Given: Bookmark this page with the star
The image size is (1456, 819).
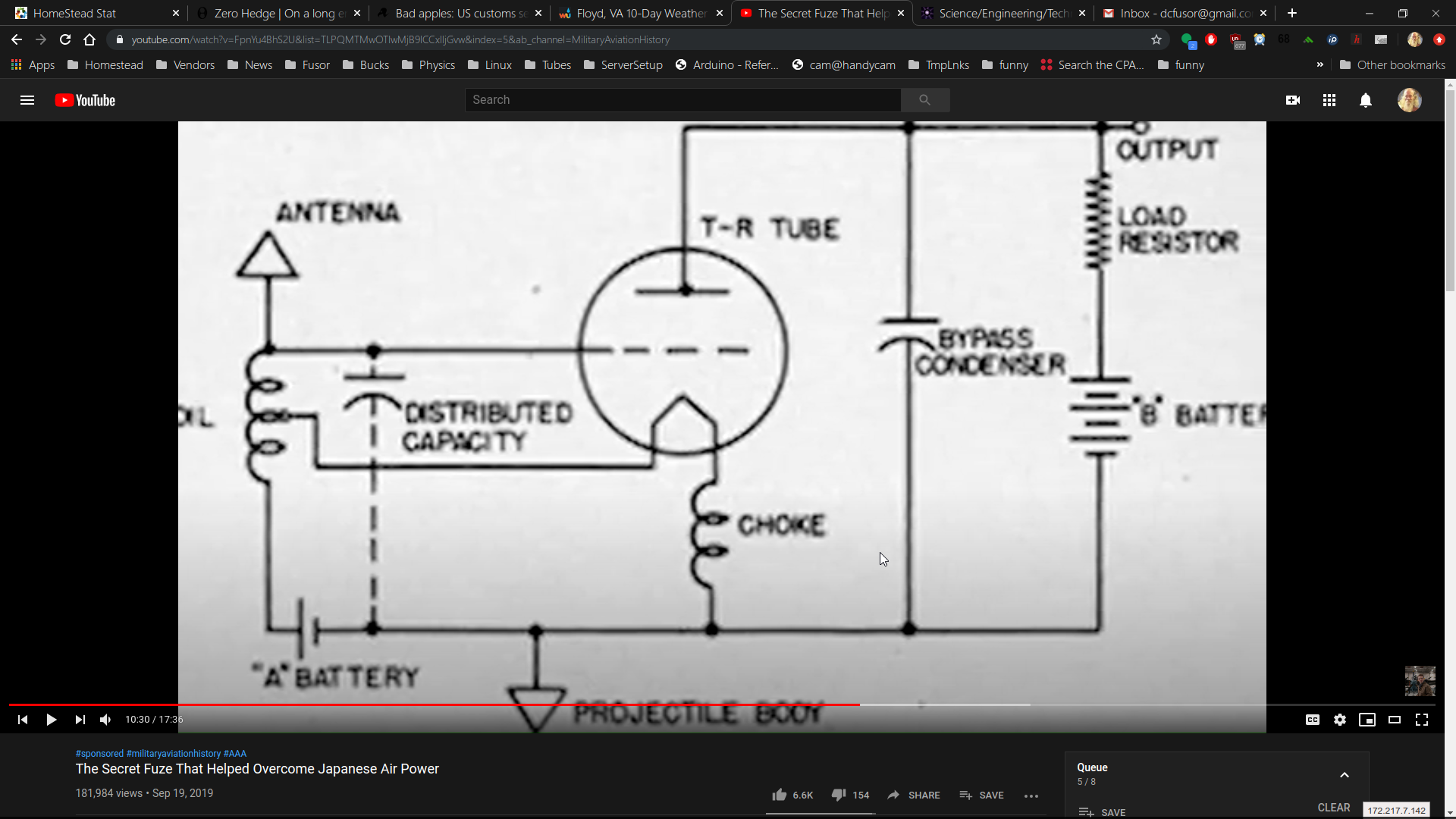Looking at the screenshot, I should (x=1156, y=39).
